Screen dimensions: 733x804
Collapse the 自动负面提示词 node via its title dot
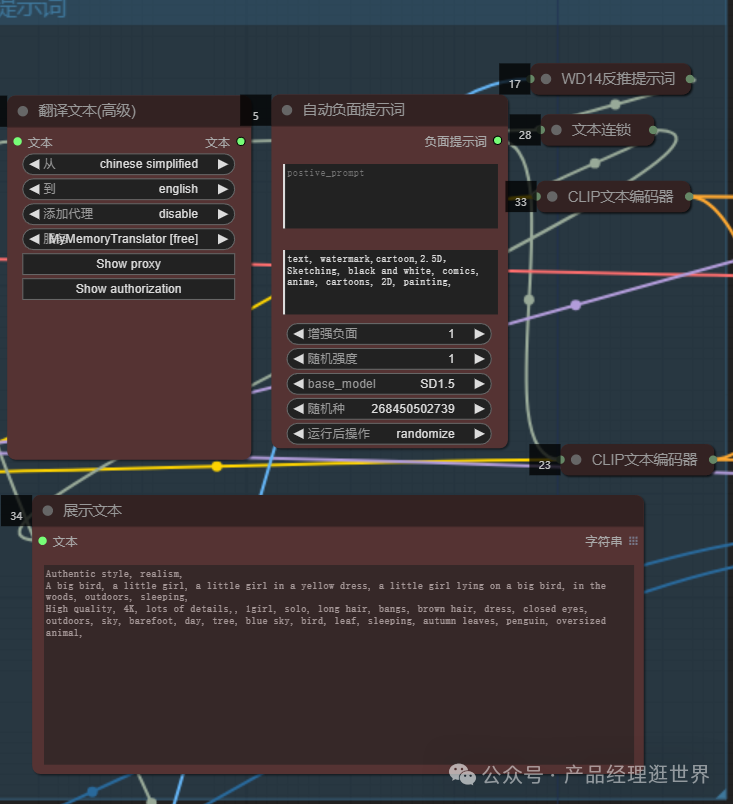point(287,110)
